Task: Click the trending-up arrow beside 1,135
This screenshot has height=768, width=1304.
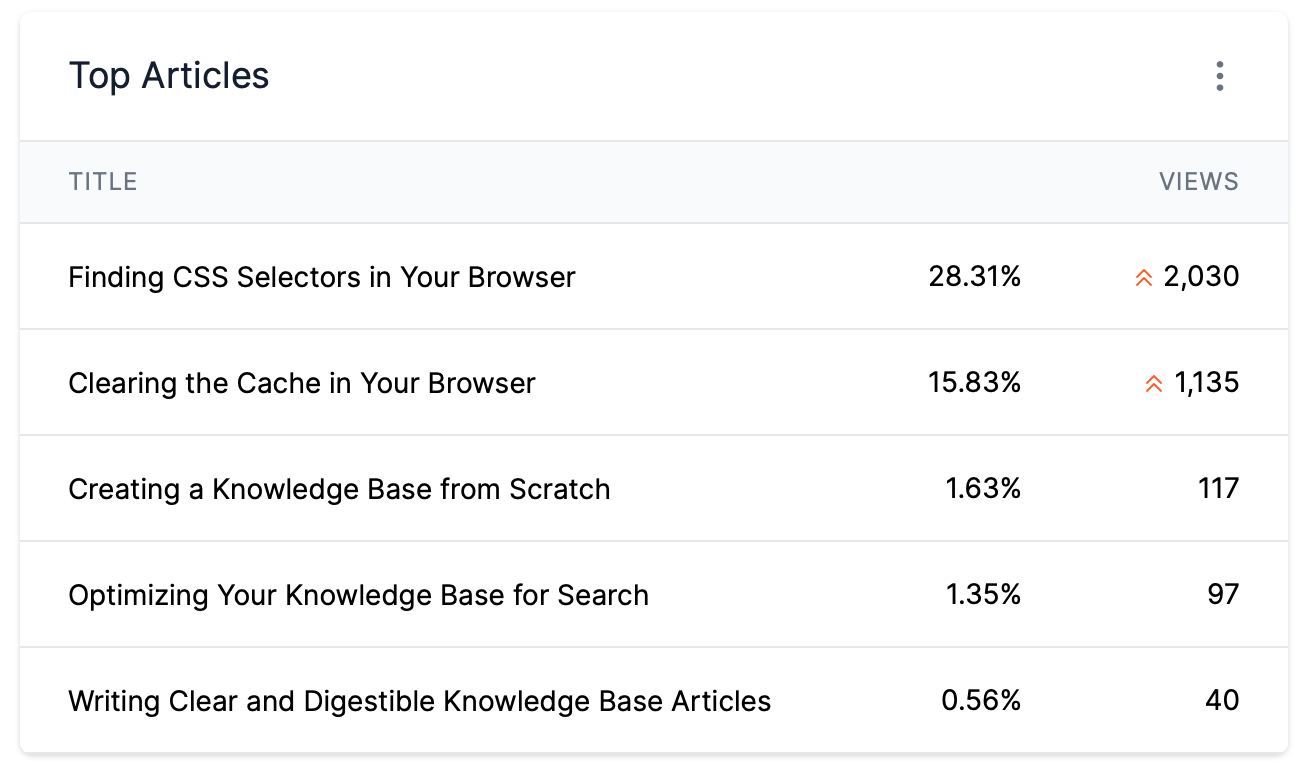Action: [1154, 384]
